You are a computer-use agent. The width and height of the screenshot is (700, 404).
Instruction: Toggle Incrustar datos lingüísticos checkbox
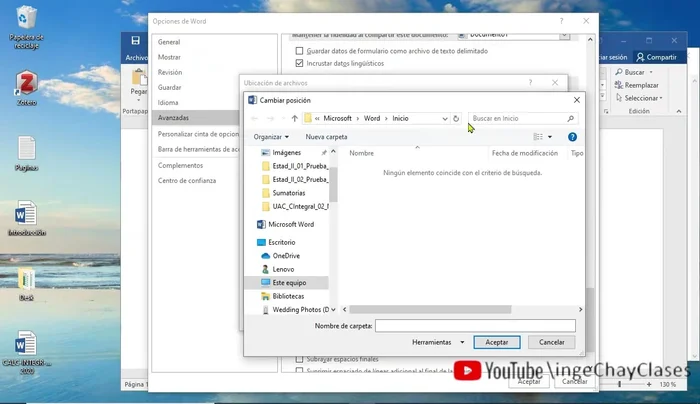(299, 63)
